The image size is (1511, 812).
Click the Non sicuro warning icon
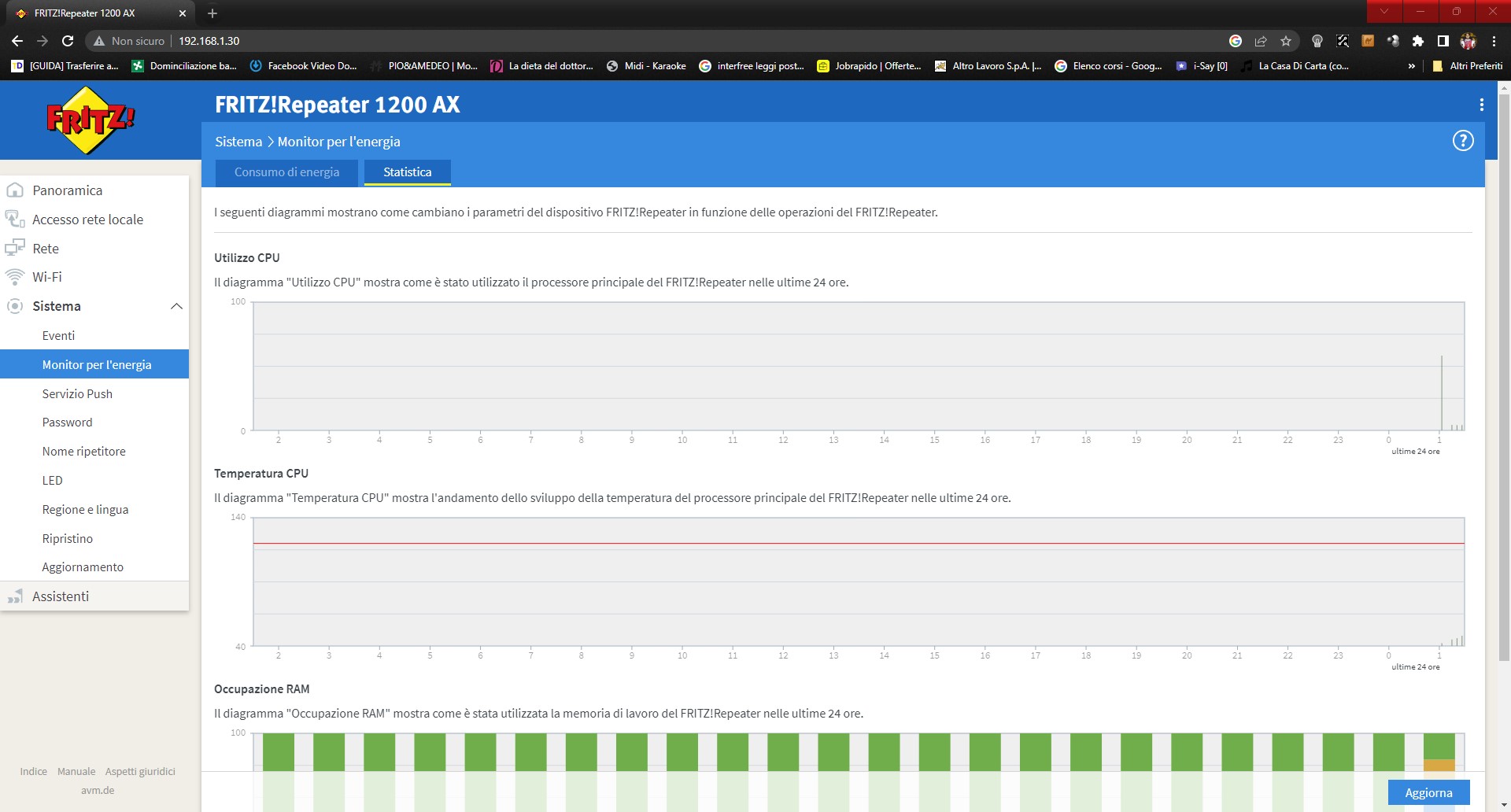click(x=99, y=41)
